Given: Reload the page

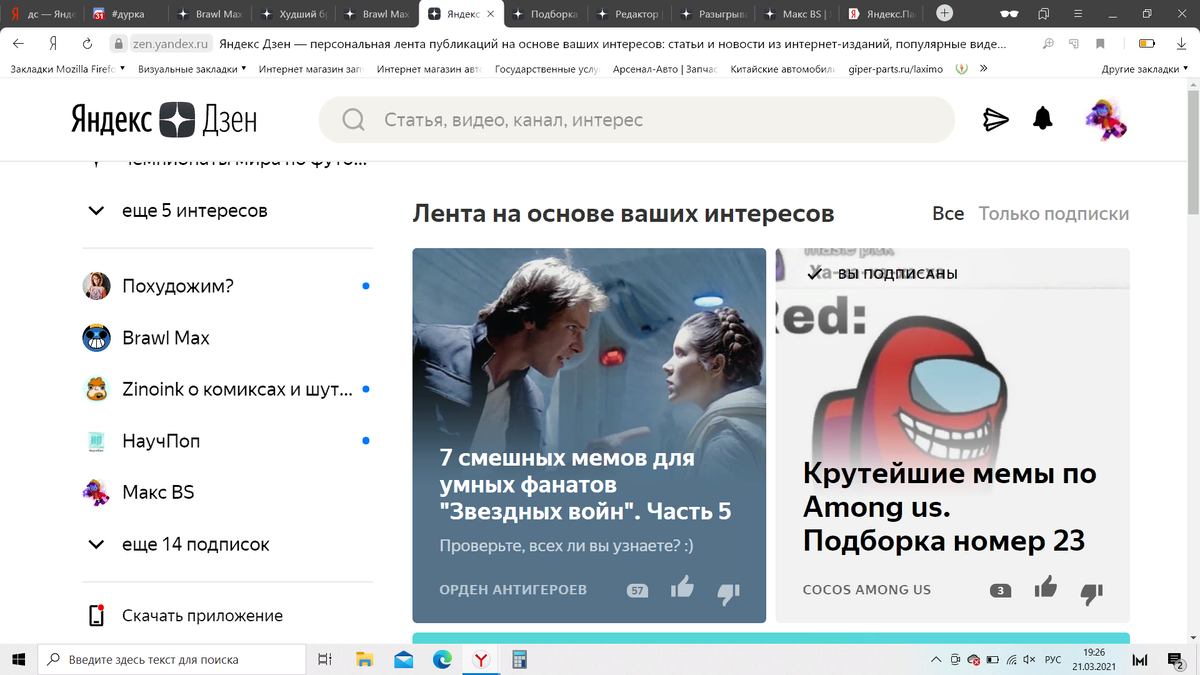Looking at the screenshot, I should click(x=87, y=44).
